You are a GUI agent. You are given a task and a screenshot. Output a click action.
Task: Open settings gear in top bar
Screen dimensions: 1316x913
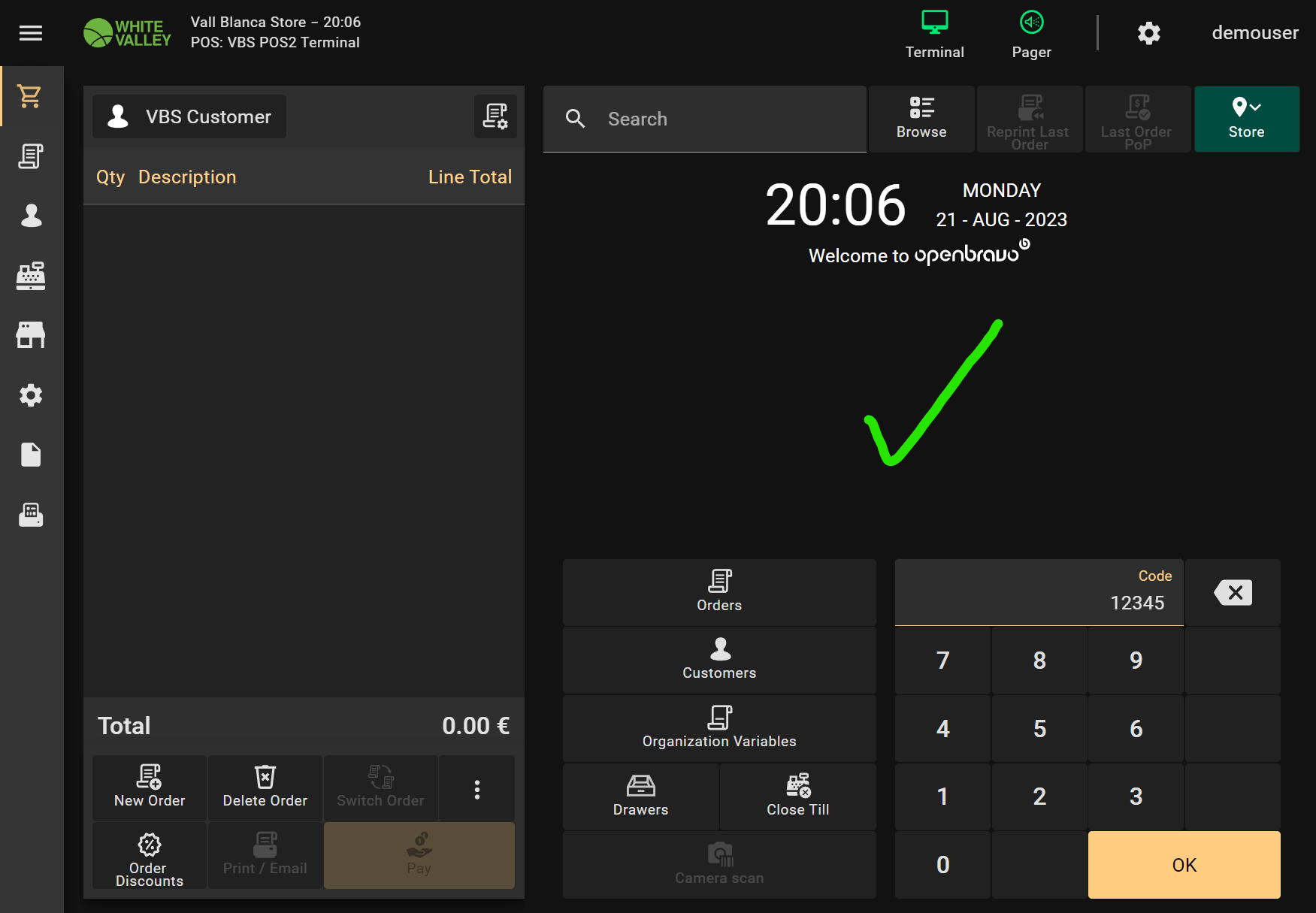1148,33
